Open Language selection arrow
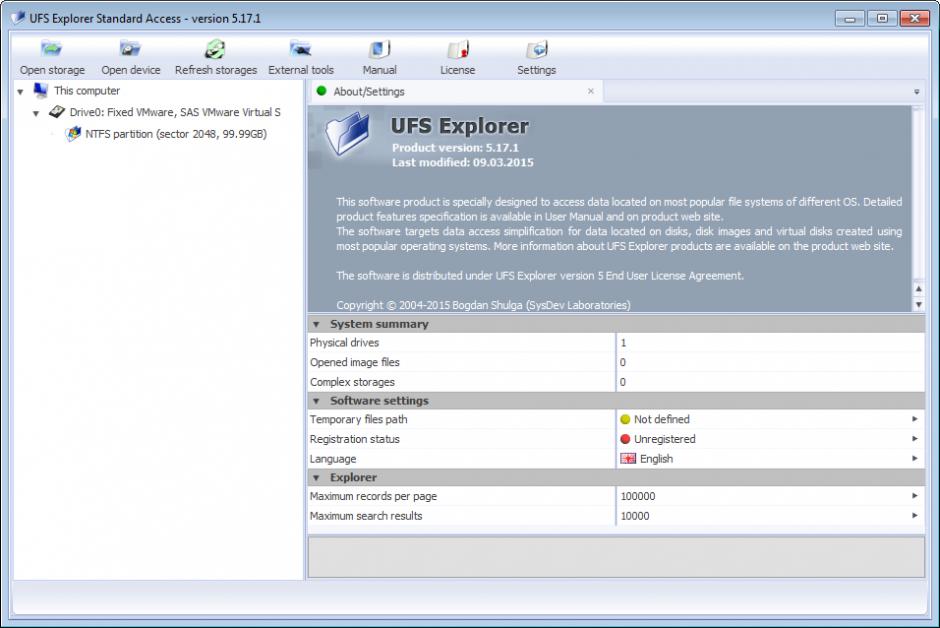 915,458
